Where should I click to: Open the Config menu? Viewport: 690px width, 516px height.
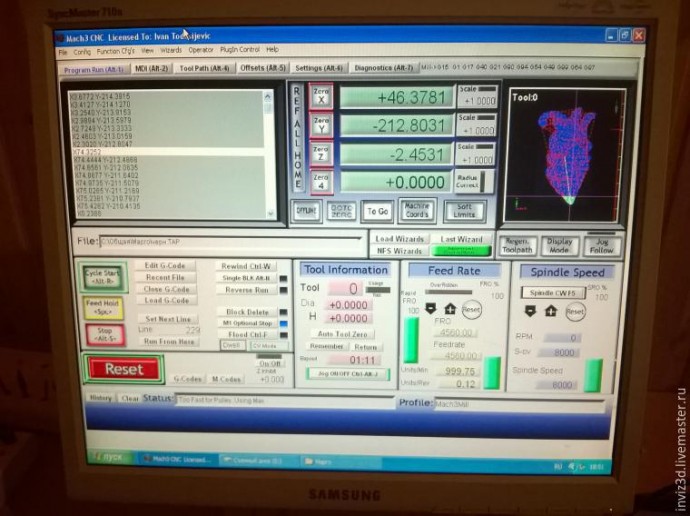click(82, 50)
